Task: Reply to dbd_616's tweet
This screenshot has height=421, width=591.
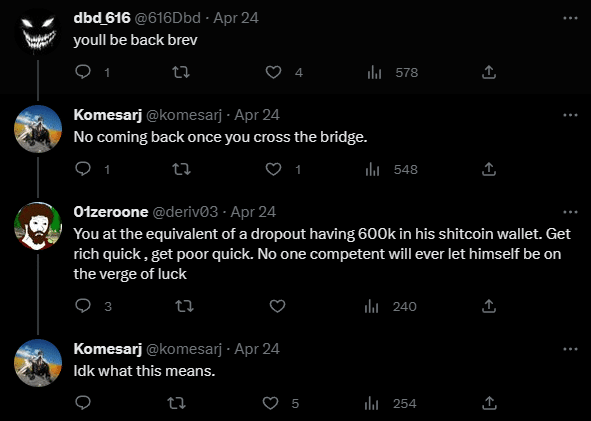Action: 83,72
